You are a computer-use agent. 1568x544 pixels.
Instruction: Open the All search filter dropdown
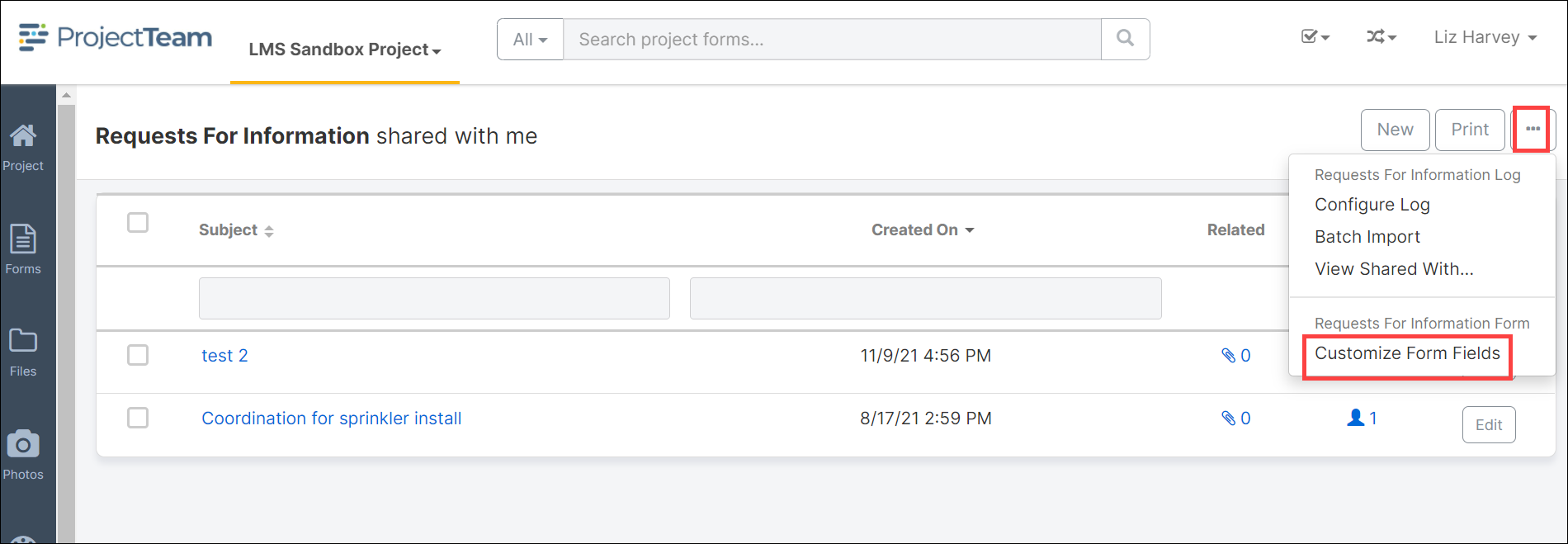coord(530,39)
